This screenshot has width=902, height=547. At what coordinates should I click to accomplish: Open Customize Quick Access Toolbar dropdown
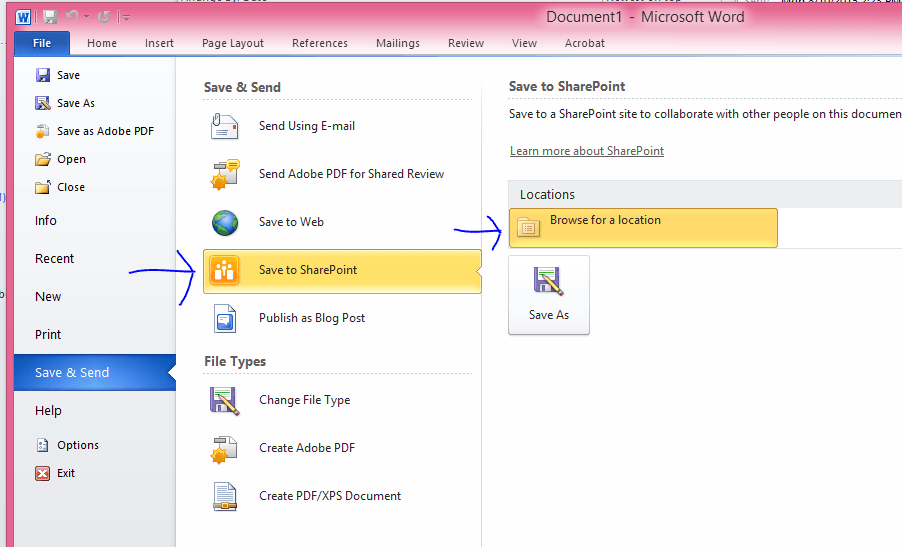(x=125, y=18)
